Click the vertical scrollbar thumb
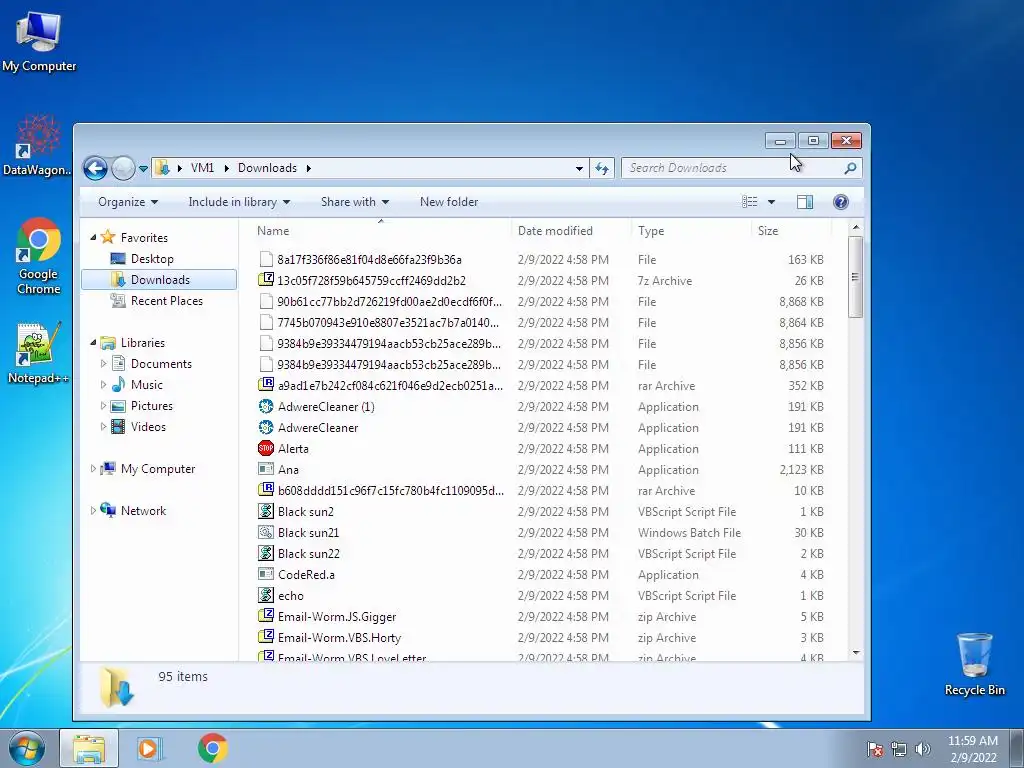1024x768 pixels. coord(856,277)
